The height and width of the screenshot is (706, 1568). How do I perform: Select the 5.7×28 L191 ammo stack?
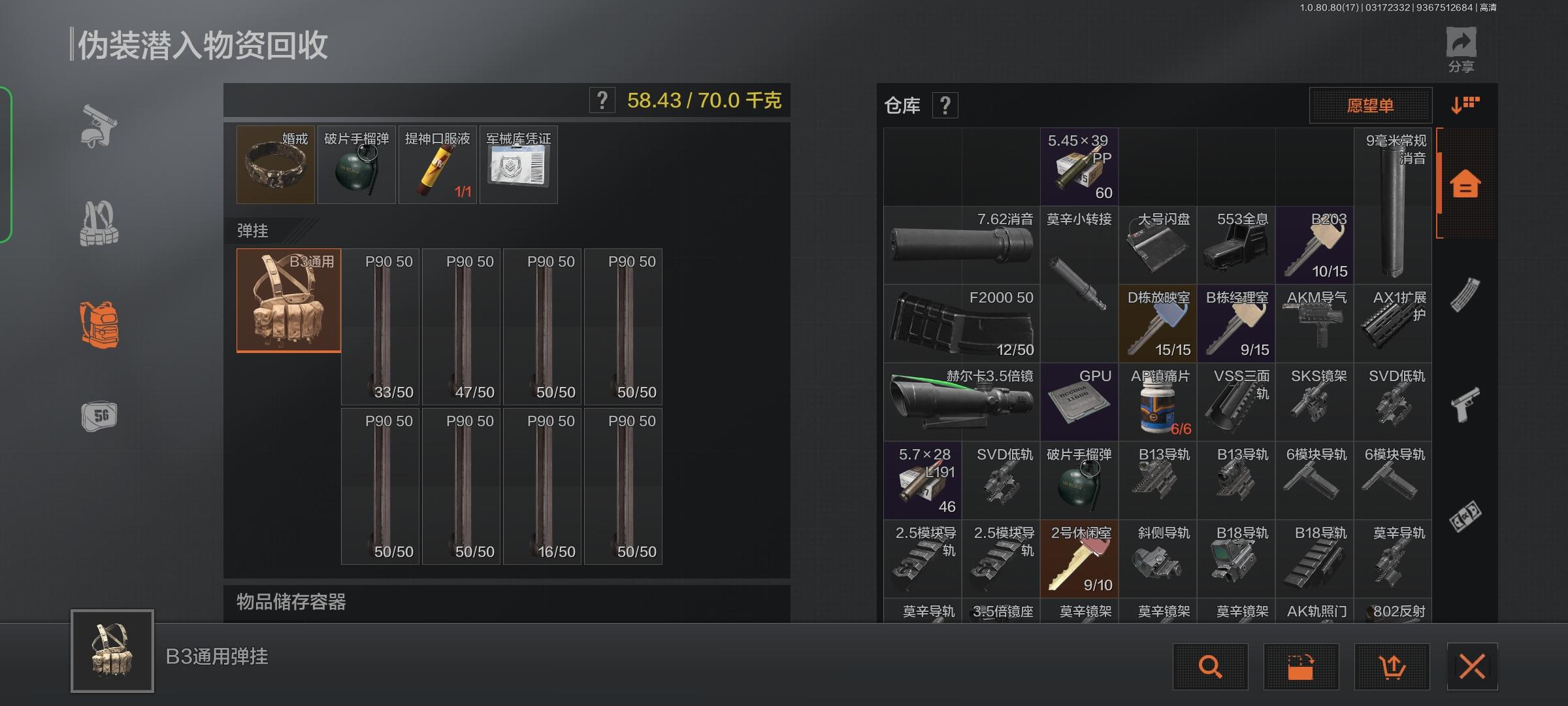(x=923, y=481)
